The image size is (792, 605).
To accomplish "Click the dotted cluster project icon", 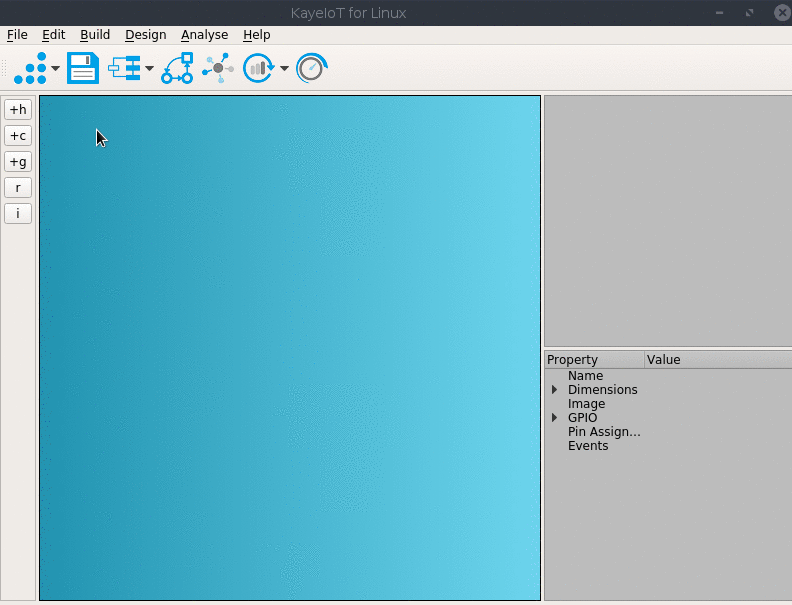I will (x=30, y=68).
